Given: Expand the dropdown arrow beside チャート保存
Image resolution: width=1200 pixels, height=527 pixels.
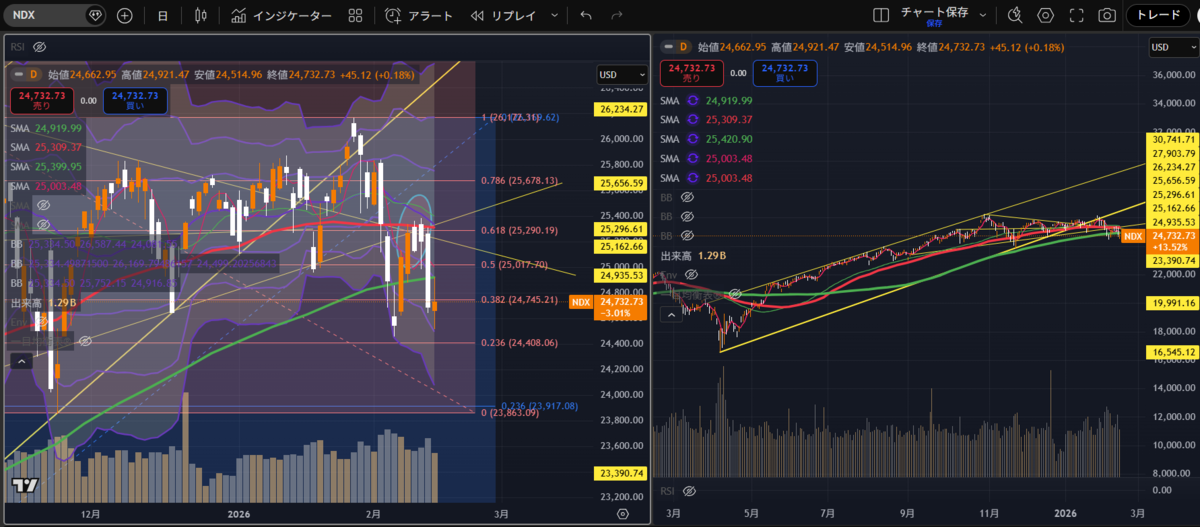Looking at the screenshot, I should coord(983,16).
